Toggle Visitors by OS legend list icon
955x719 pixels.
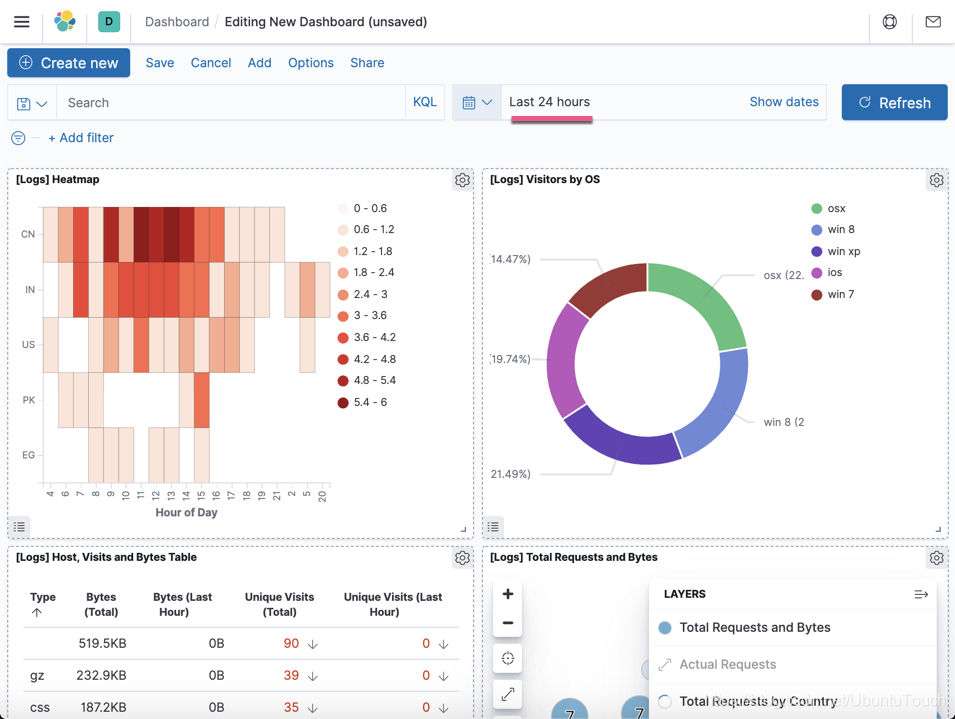tap(493, 527)
